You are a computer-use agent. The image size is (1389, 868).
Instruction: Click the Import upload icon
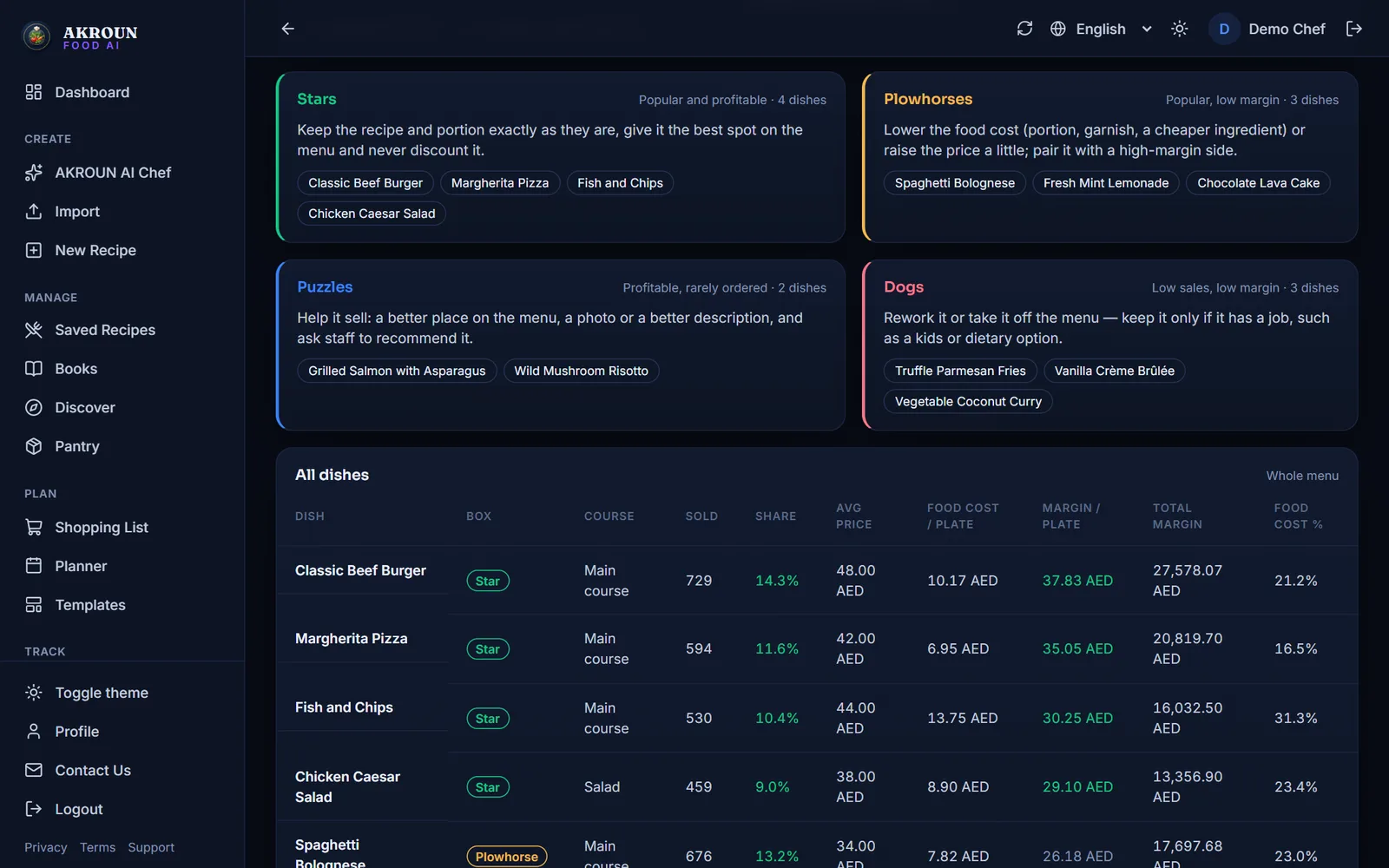point(34,212)
